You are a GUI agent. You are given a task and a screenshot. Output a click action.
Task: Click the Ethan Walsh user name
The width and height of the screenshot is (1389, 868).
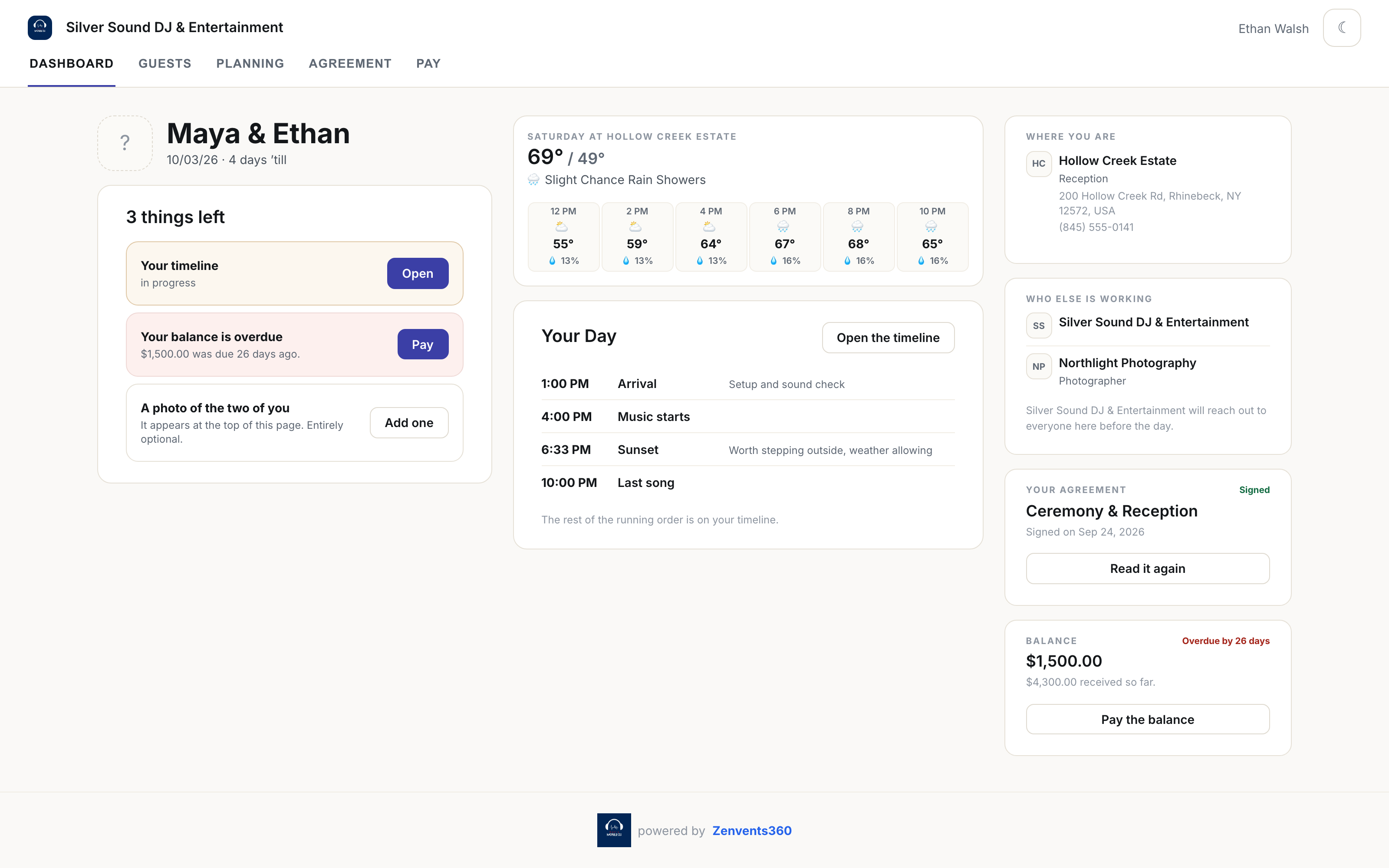tap(1273, 29)
